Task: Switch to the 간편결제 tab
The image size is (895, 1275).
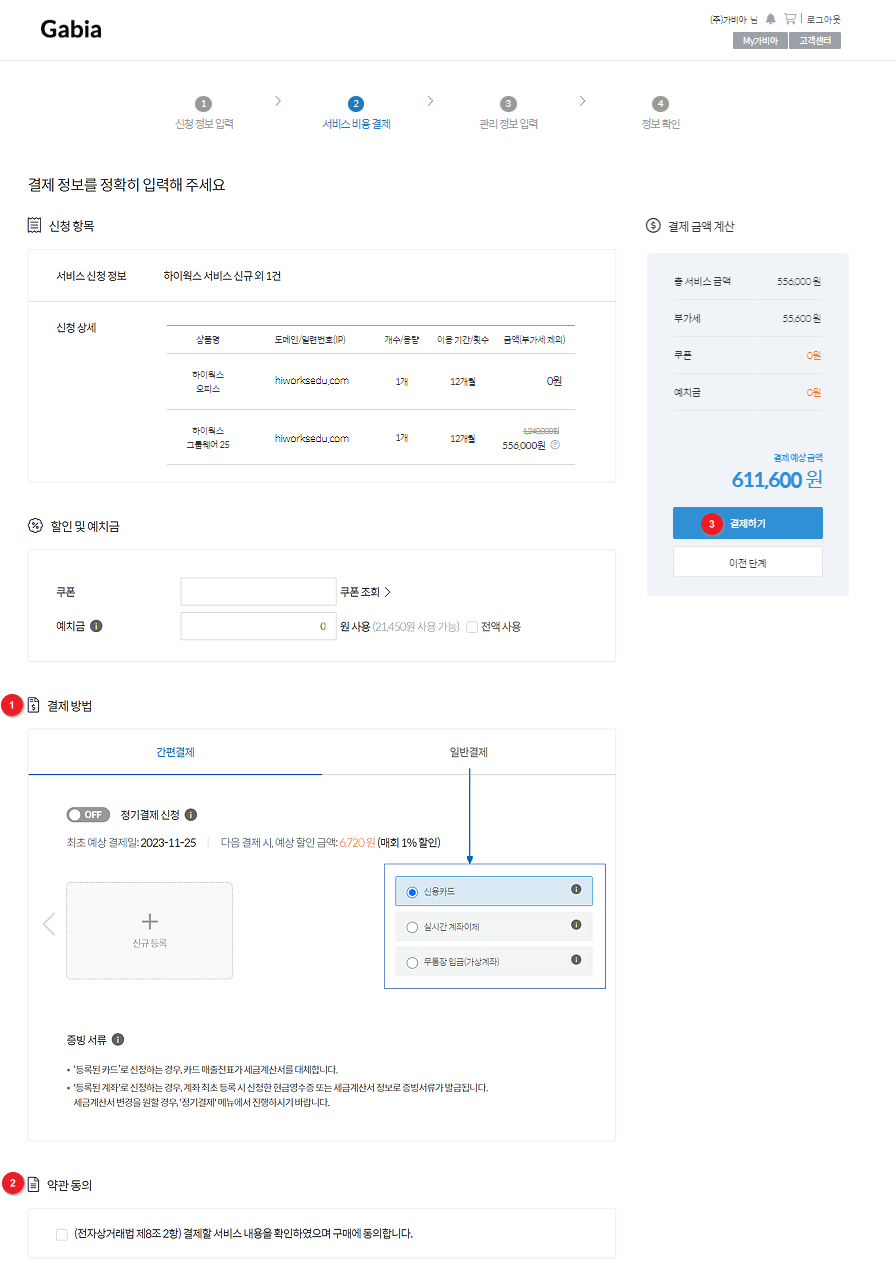Action: click(175, 752)
